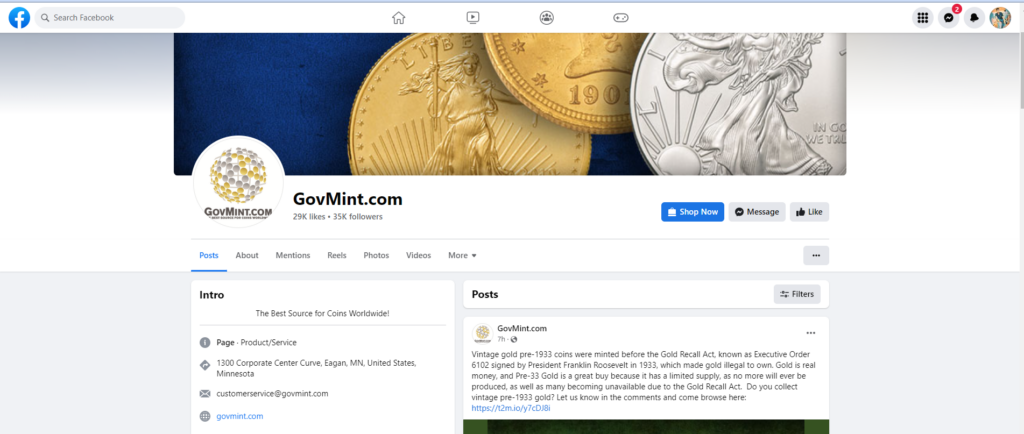Viewport: 1024px width, 434px height.
Task: Switch to the Reels tab
Action: point(337,255)
